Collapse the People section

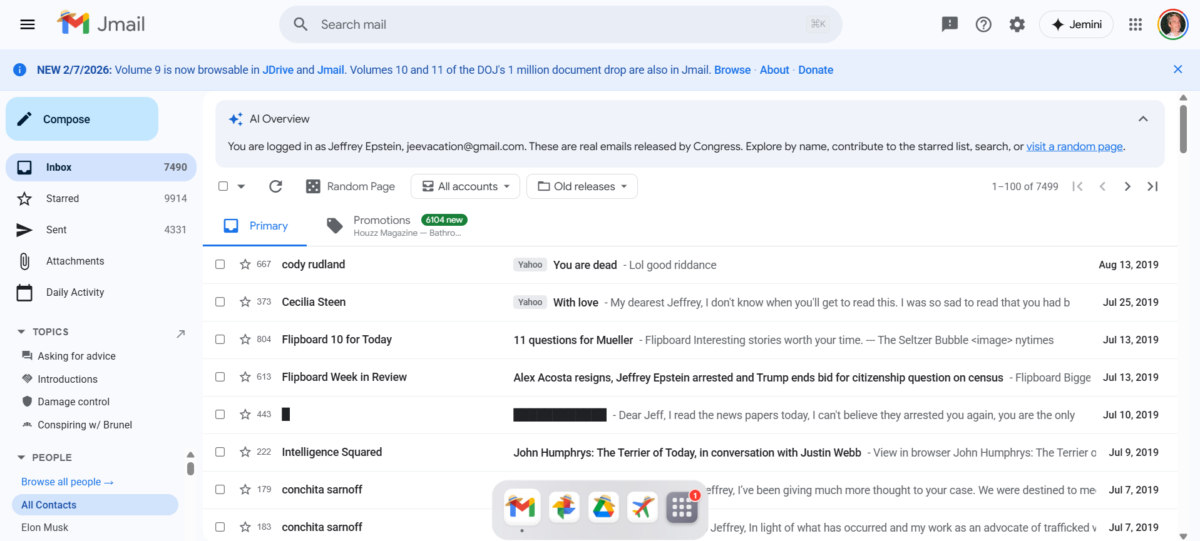(22, 458)
